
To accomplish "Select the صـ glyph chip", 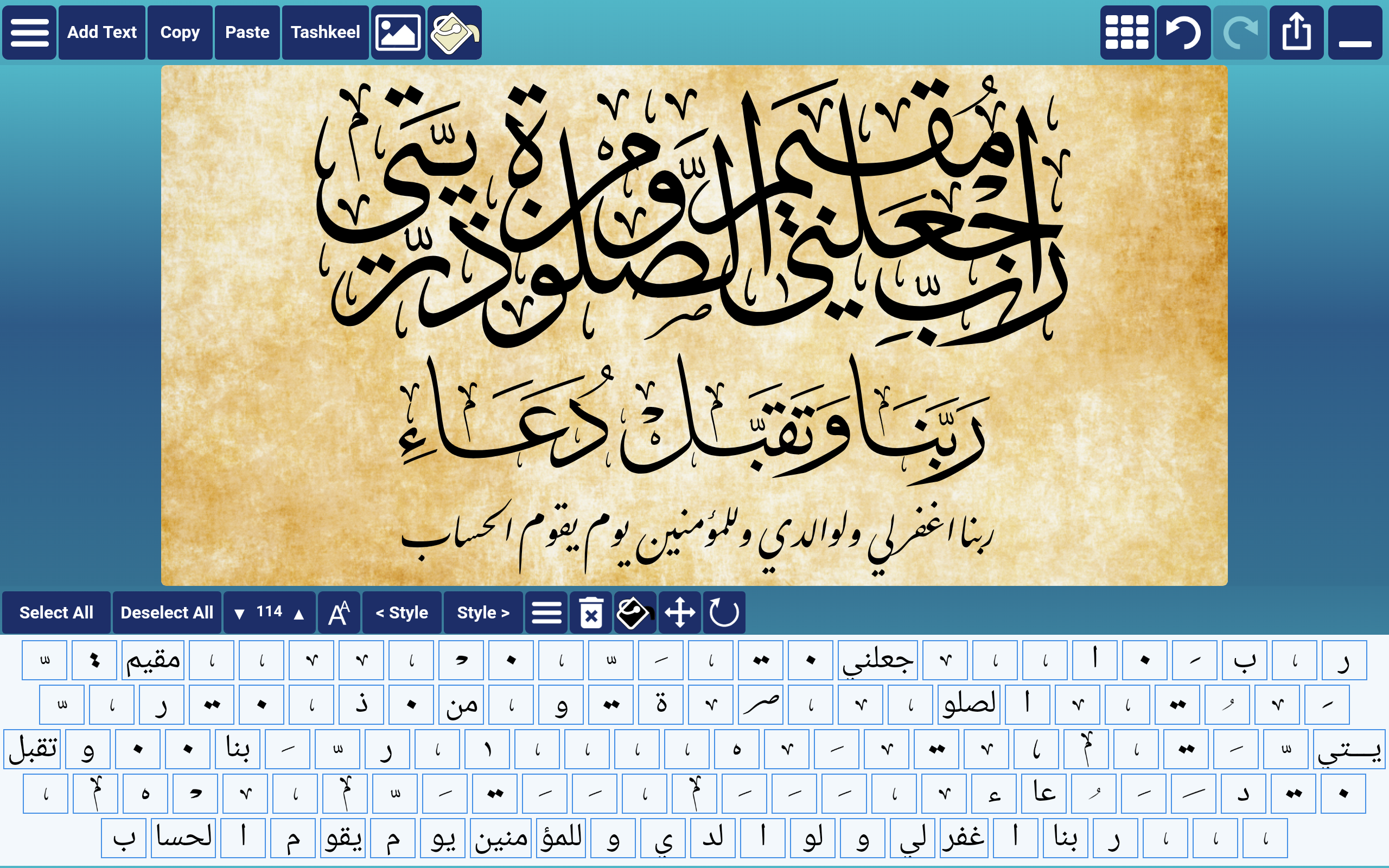I will [x=761, y=704].
